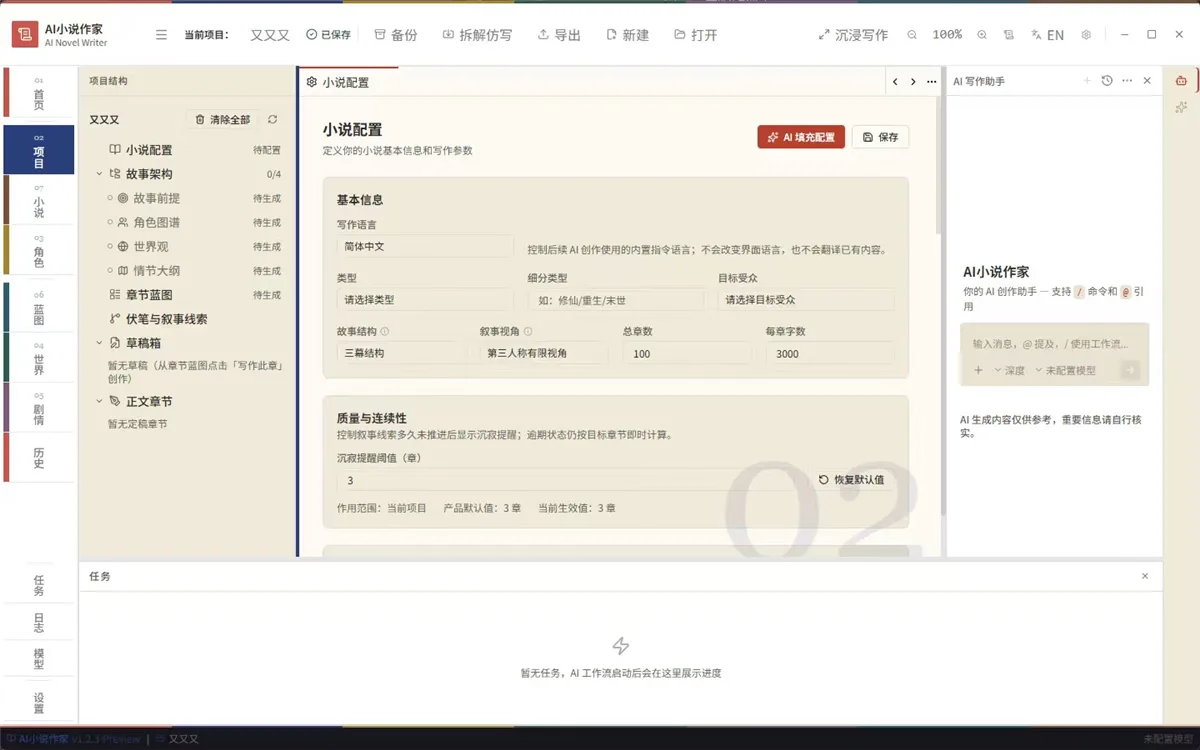Open the 类型 dropdown
Screen dimensions: 1200x750
(425, 299)
